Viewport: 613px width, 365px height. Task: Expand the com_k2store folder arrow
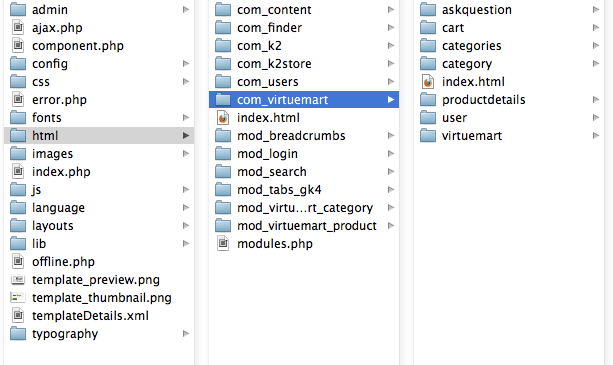pyautogui.click(x=391, y=64)
